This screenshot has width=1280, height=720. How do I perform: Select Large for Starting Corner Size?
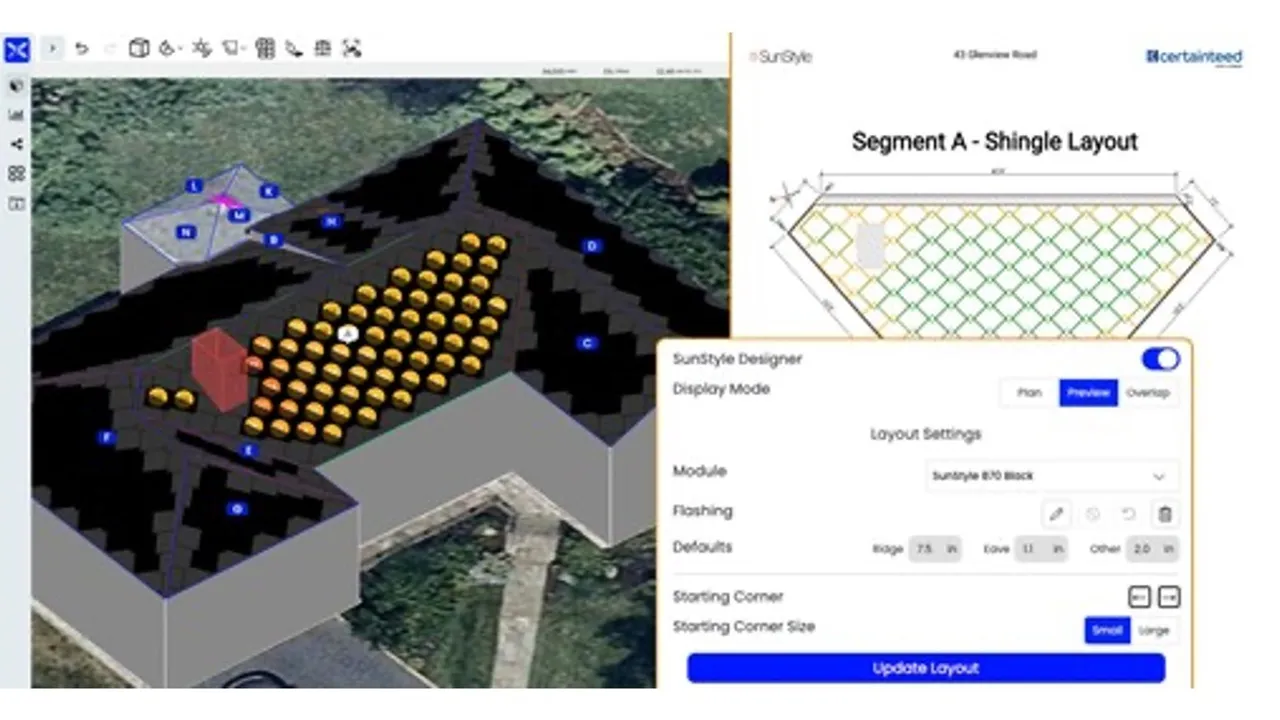tap(1154, 631)
